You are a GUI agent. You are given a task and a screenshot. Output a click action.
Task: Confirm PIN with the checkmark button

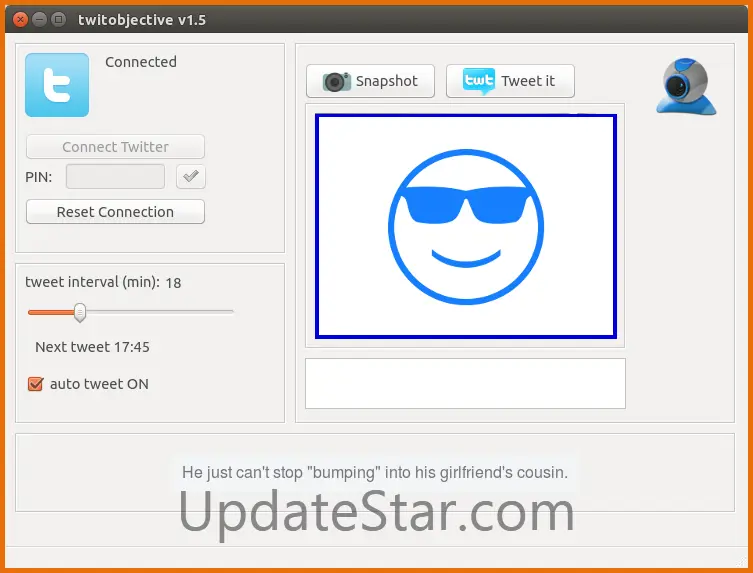pos(191,176)
